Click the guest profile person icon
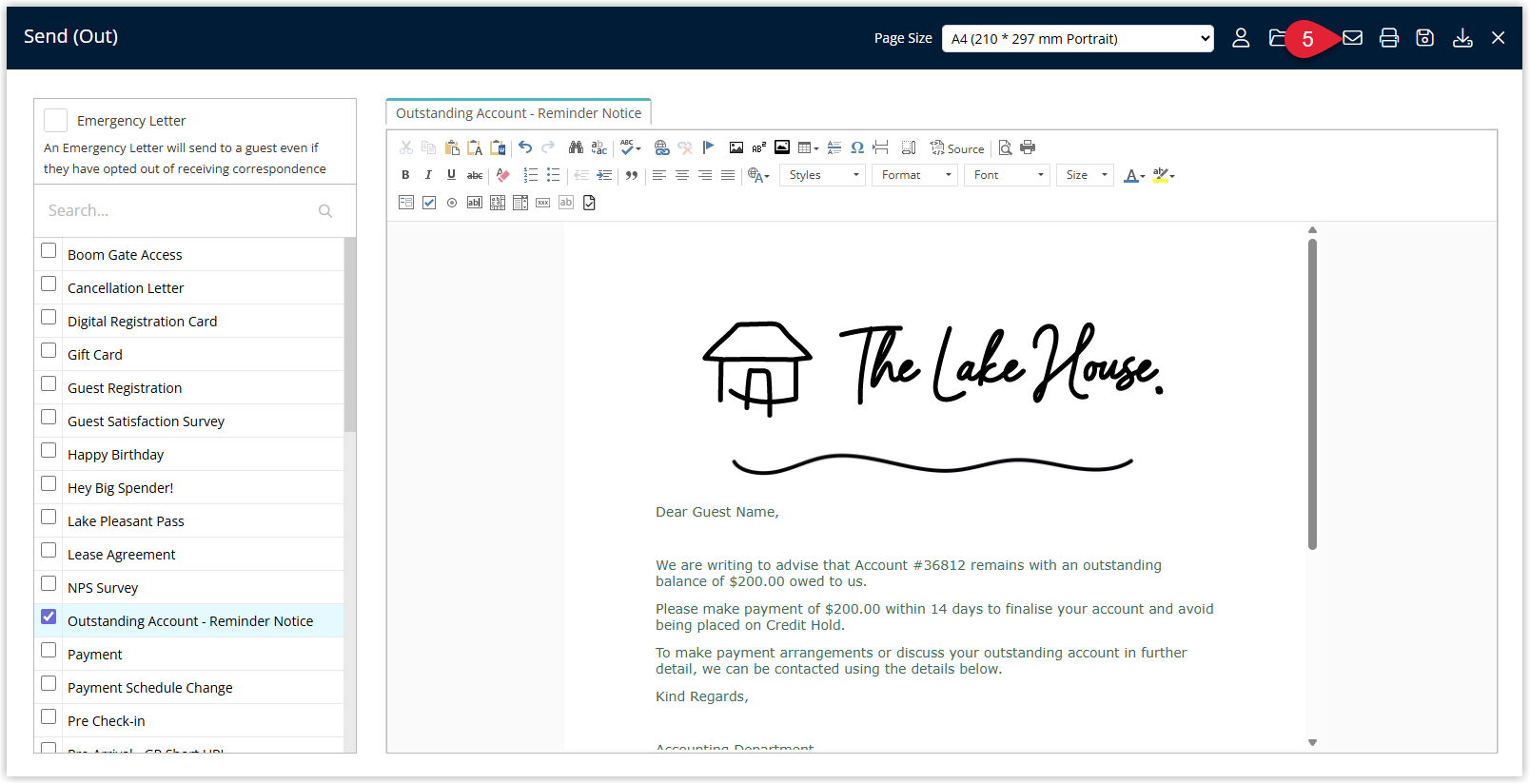The image size is (1530, 784). [1241, 38]
